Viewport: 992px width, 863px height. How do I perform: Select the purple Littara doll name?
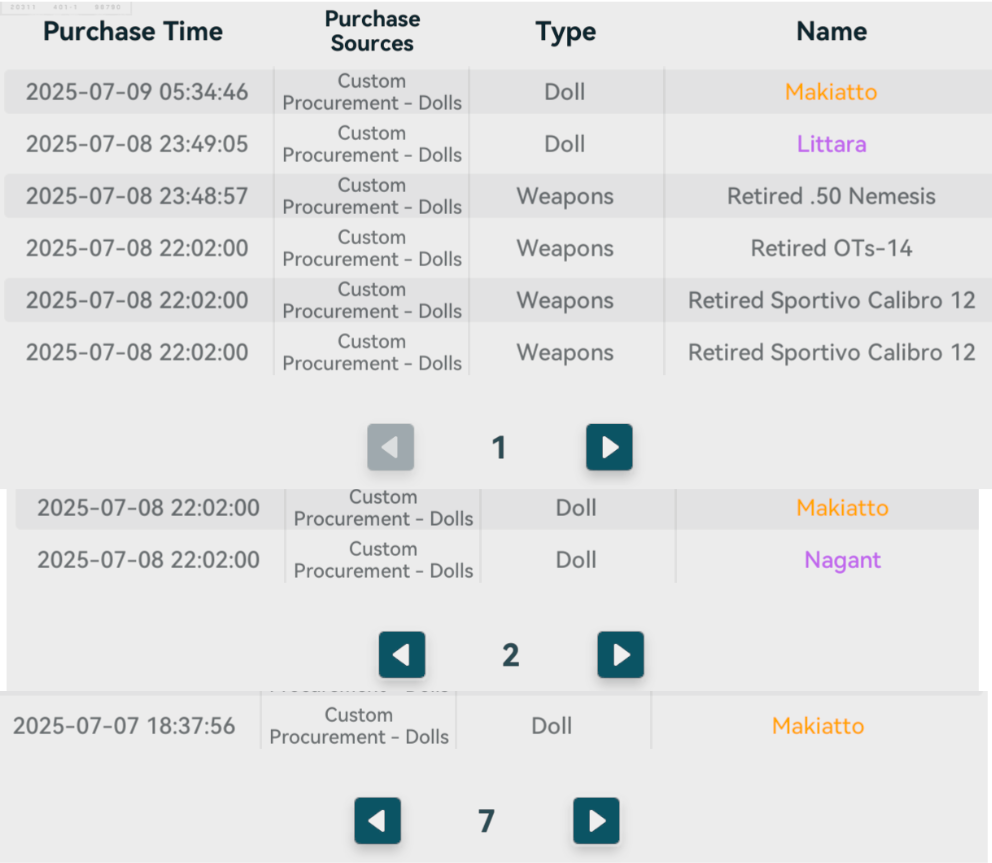coord(831,144)
